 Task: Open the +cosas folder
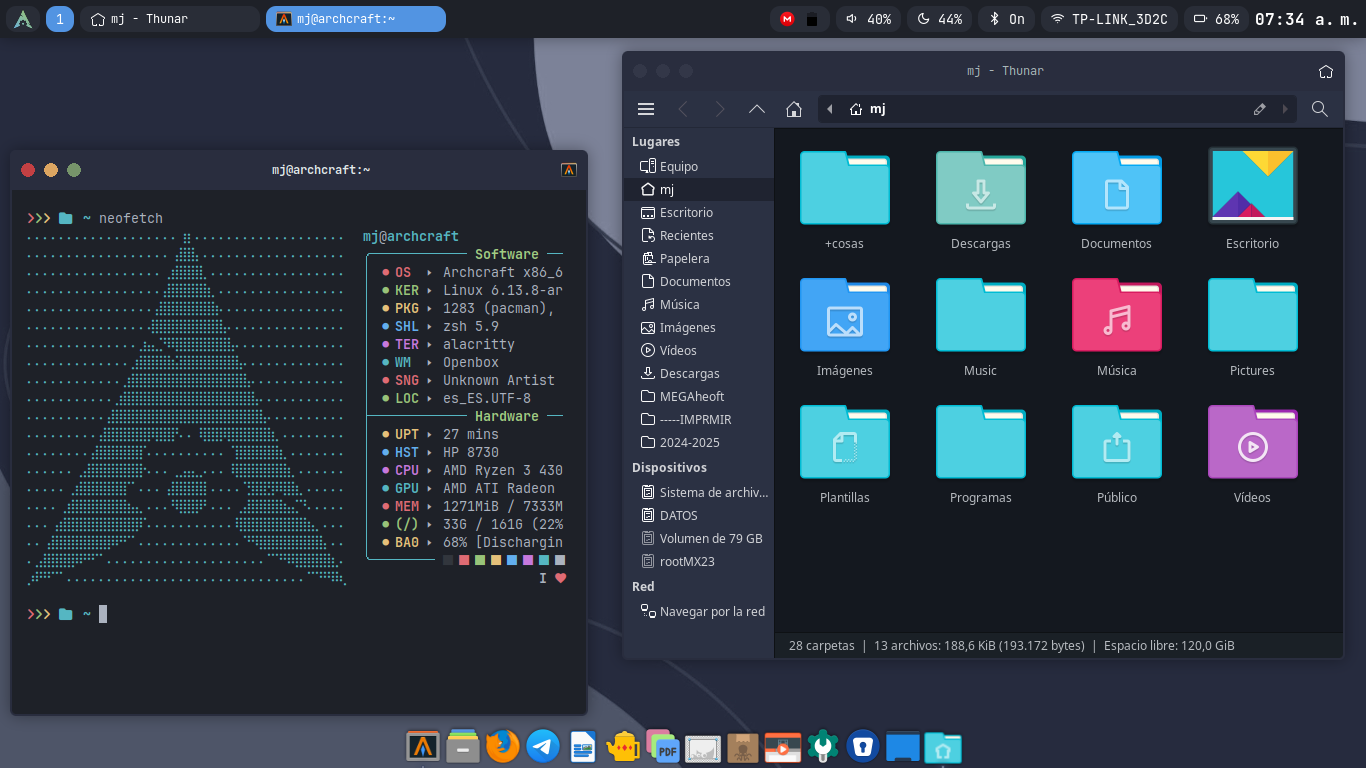pyautogui.click(x=844, y=188)
